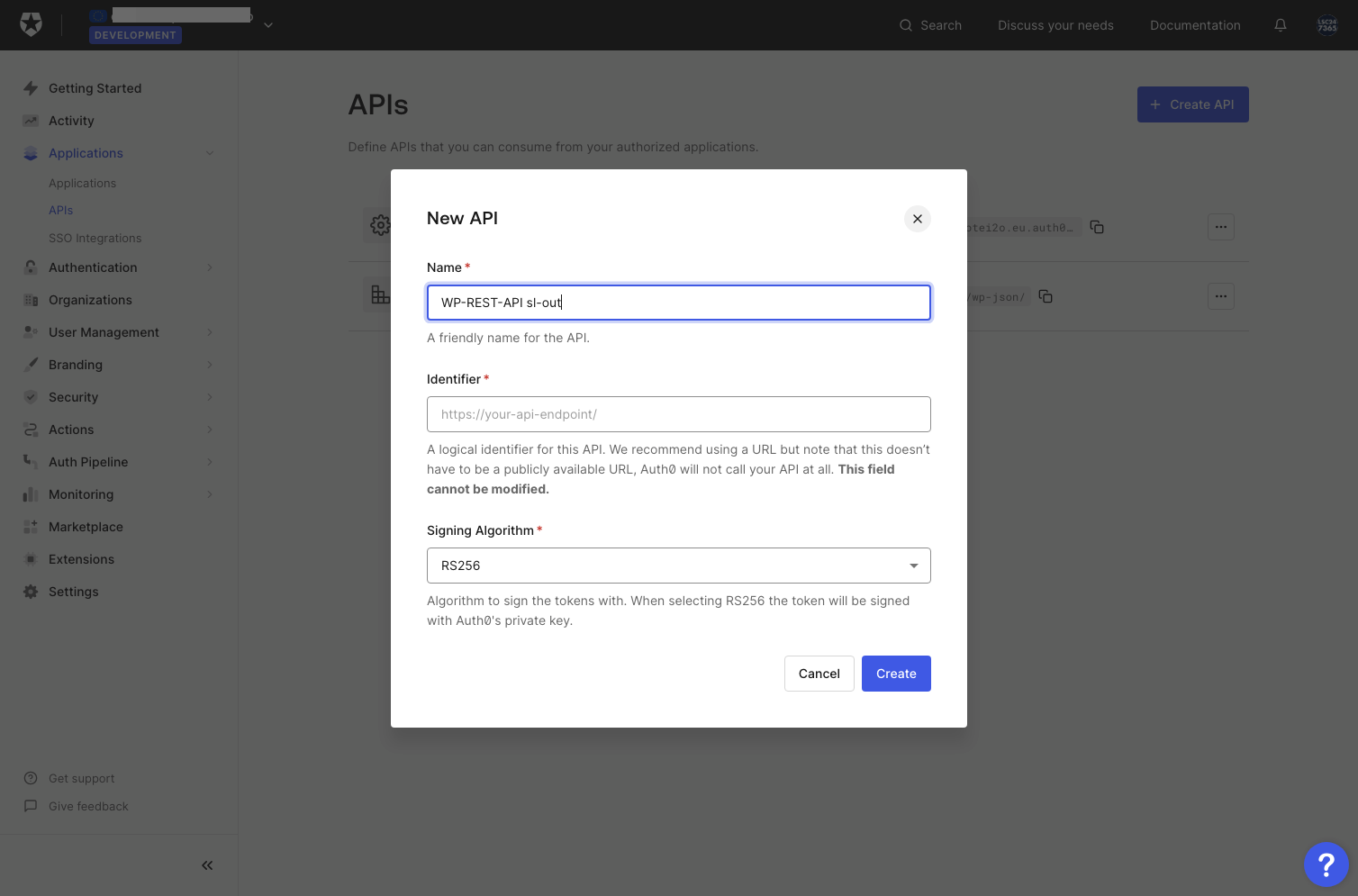Click the Marketplace grid-plus icon

(x=31, y=527)
